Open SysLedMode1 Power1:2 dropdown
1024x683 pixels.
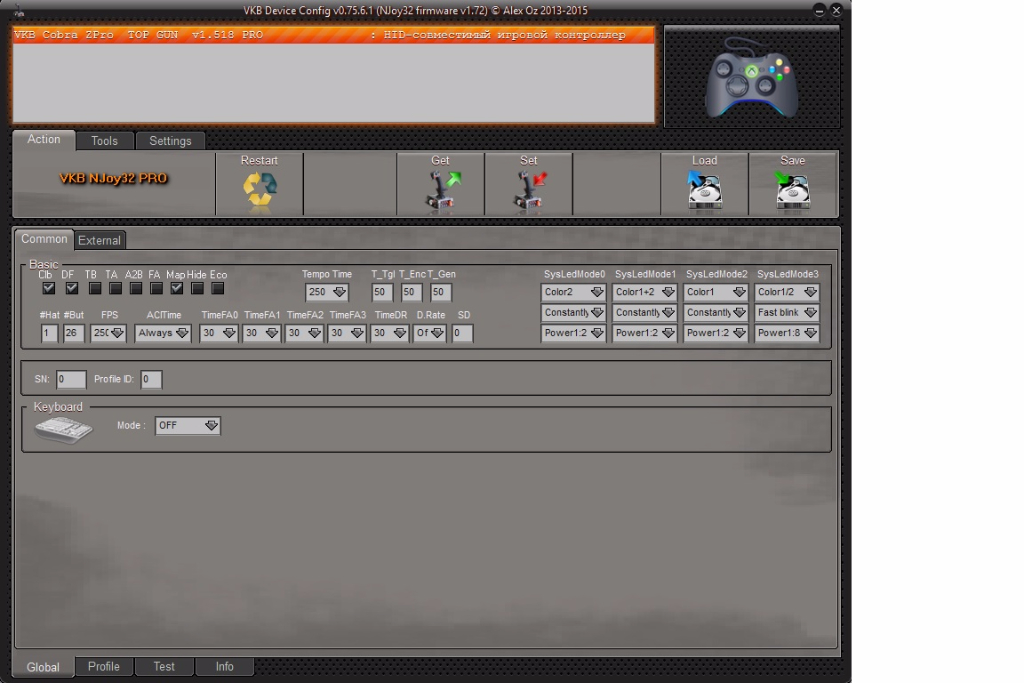pos(645,333)
